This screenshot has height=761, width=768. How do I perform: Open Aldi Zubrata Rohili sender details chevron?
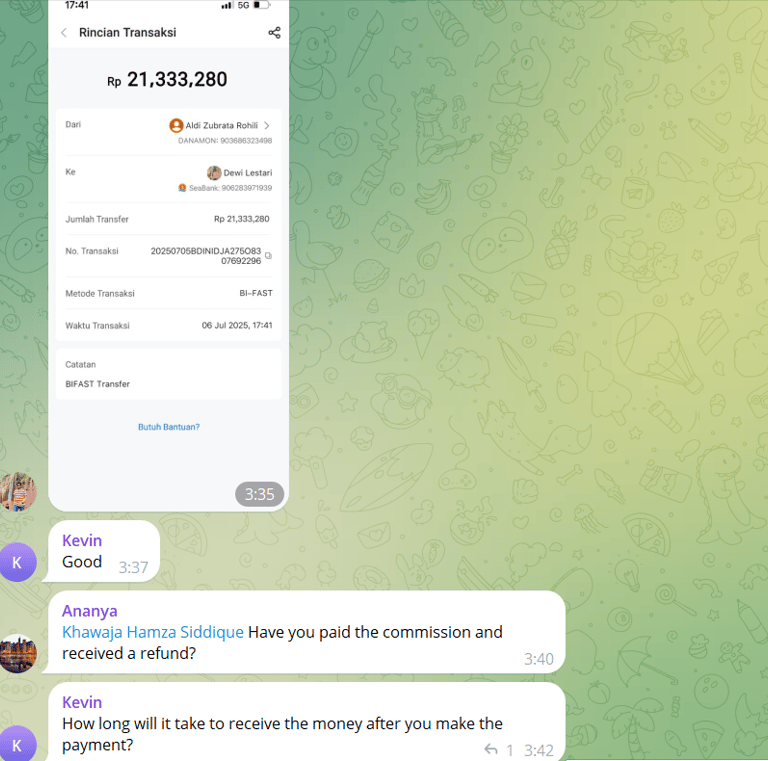[267, 126]
